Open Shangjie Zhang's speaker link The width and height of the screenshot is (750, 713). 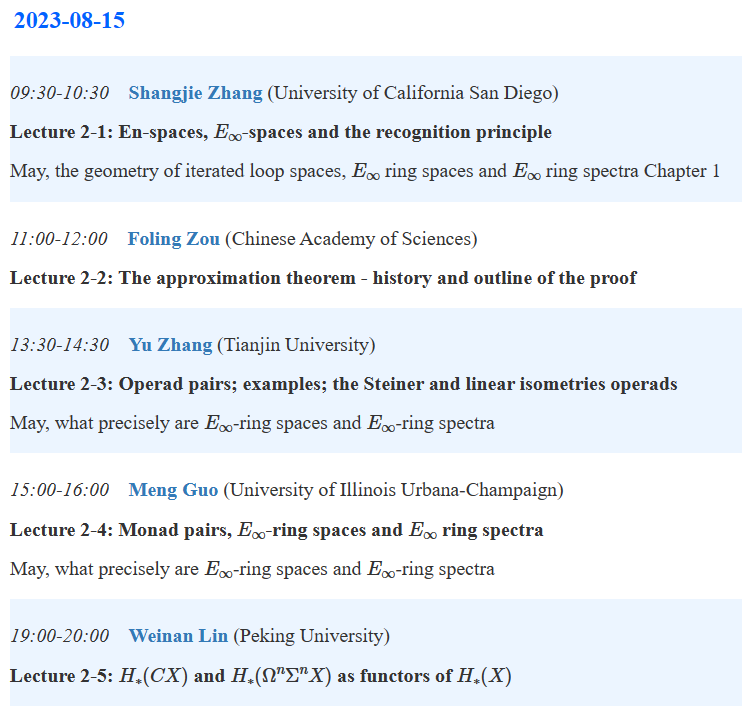point(195,93)
